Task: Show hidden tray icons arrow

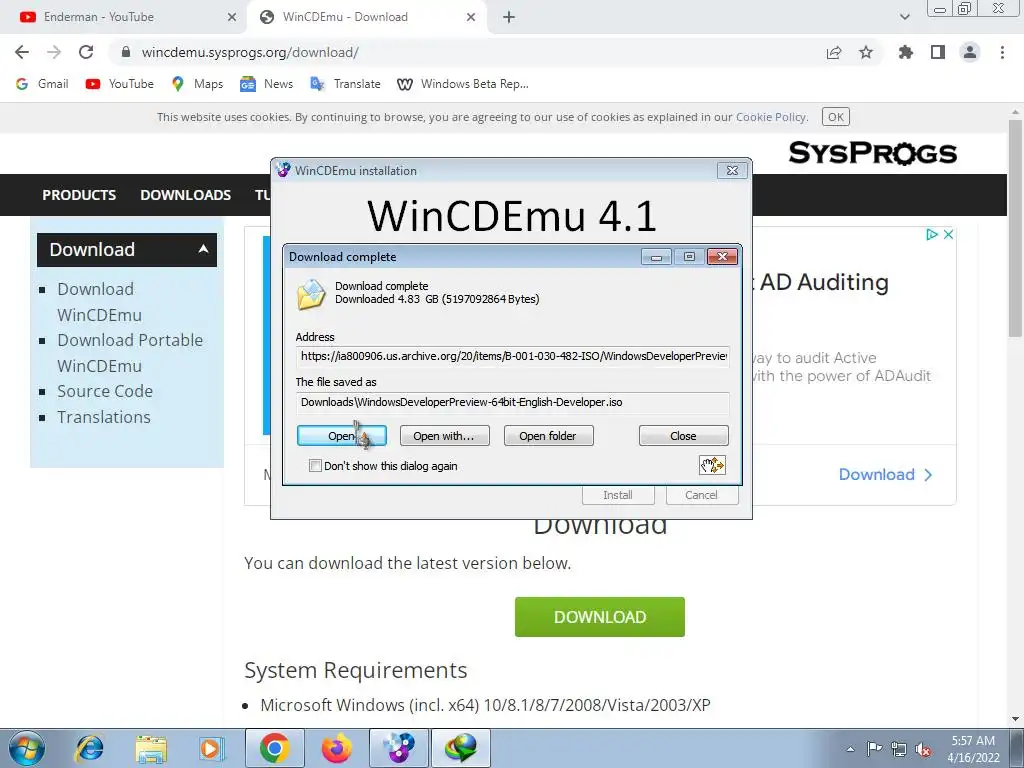Action: [850, 749]
